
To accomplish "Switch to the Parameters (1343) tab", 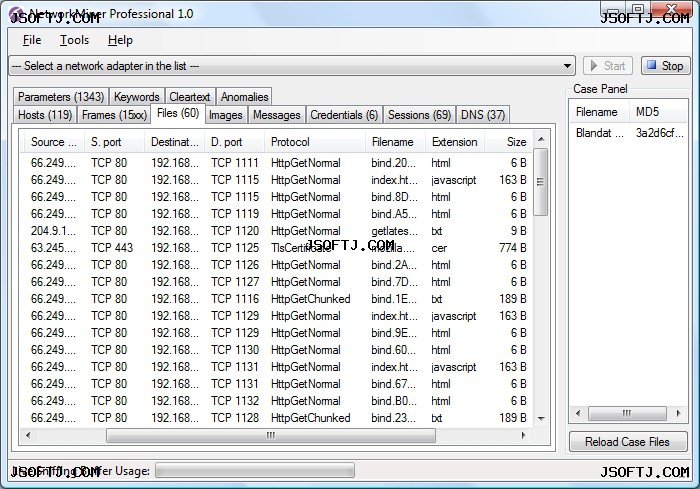I will coord(61,96).
